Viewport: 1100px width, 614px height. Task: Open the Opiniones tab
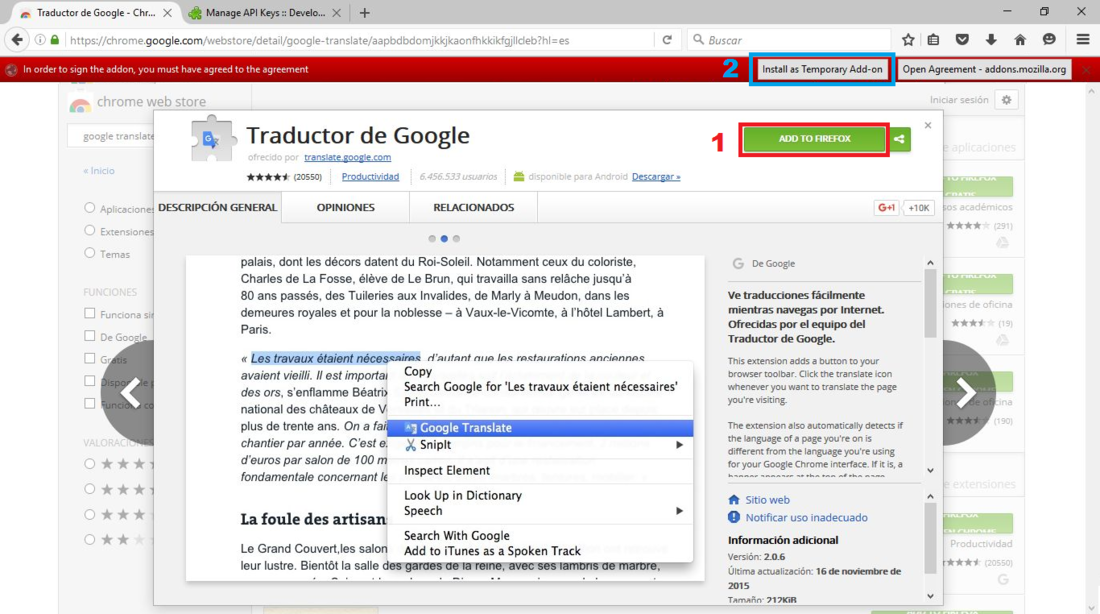(x=345, y=208)
